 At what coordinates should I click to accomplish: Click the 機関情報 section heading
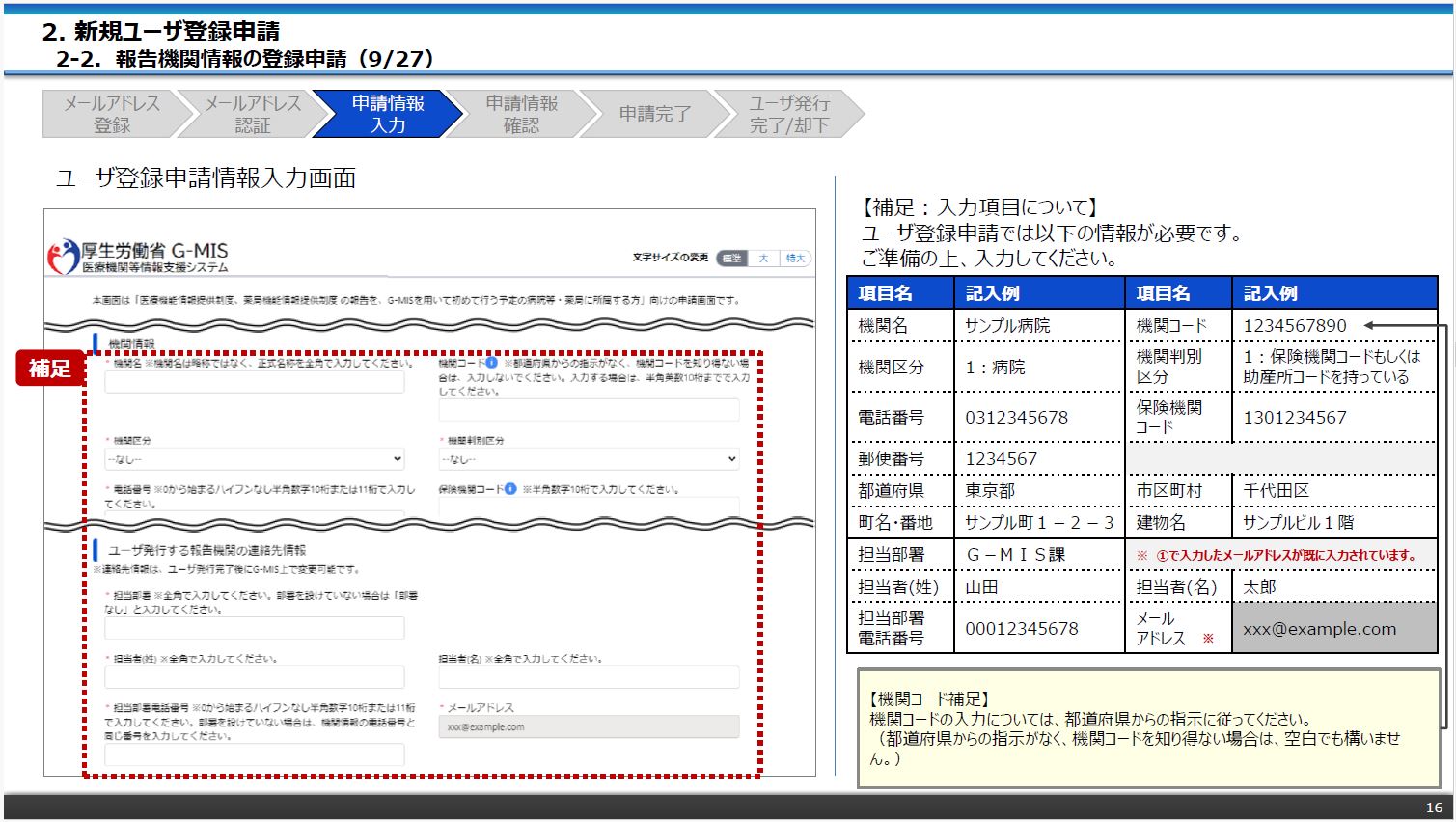tap(131, 343)
